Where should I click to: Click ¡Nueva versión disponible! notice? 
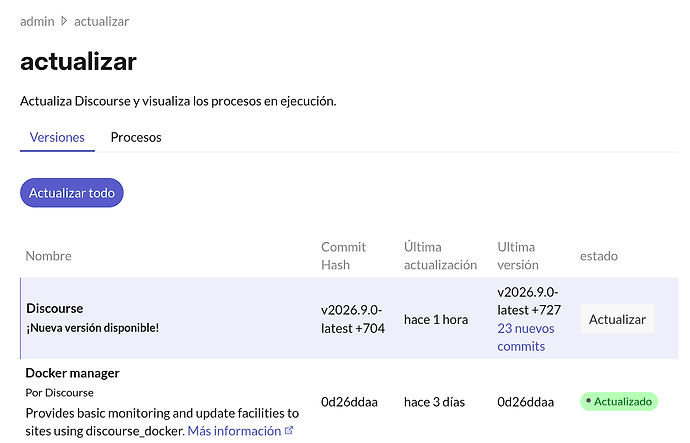tap(92, 328)
